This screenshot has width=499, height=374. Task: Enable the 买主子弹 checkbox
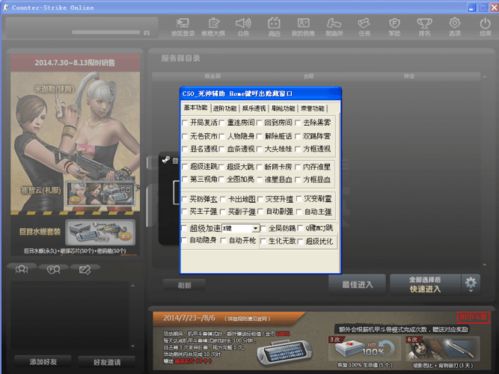[185, 211]
